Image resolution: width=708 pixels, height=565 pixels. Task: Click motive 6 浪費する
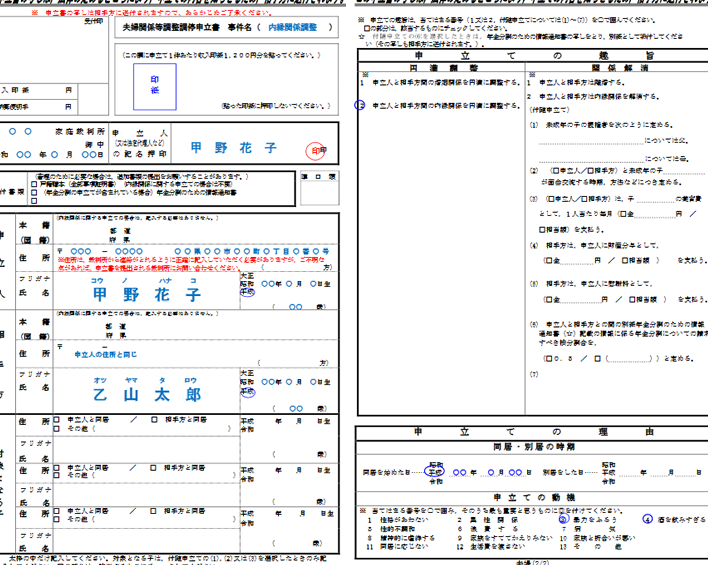[489, 529]
